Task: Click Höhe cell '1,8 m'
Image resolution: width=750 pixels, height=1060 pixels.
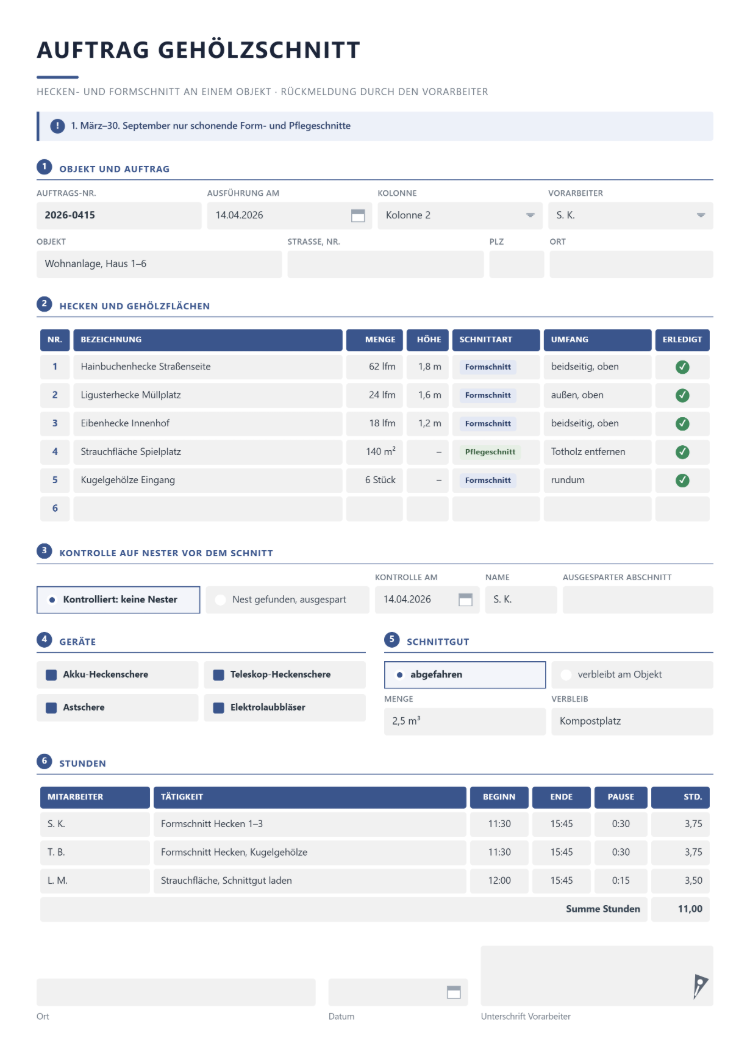Action: coord(427,367)
